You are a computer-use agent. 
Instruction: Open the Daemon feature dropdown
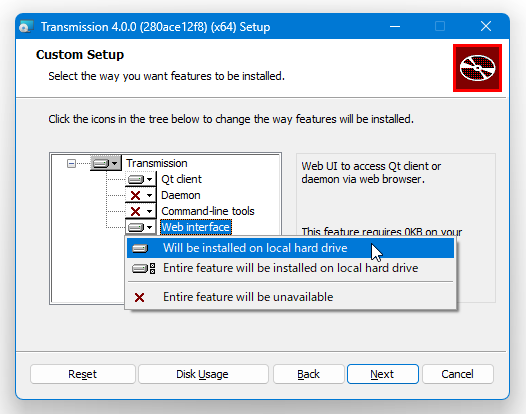[x=141, y=195]
